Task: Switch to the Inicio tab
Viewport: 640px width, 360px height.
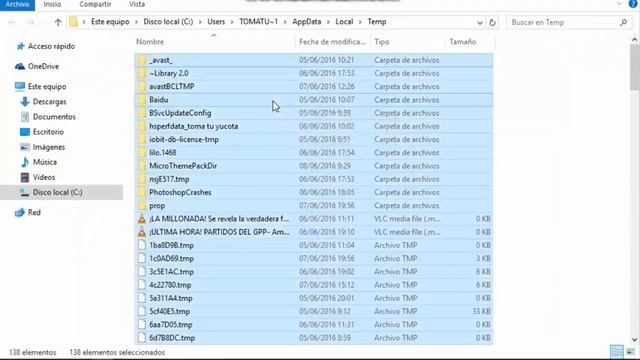Action: coord(52,4)
